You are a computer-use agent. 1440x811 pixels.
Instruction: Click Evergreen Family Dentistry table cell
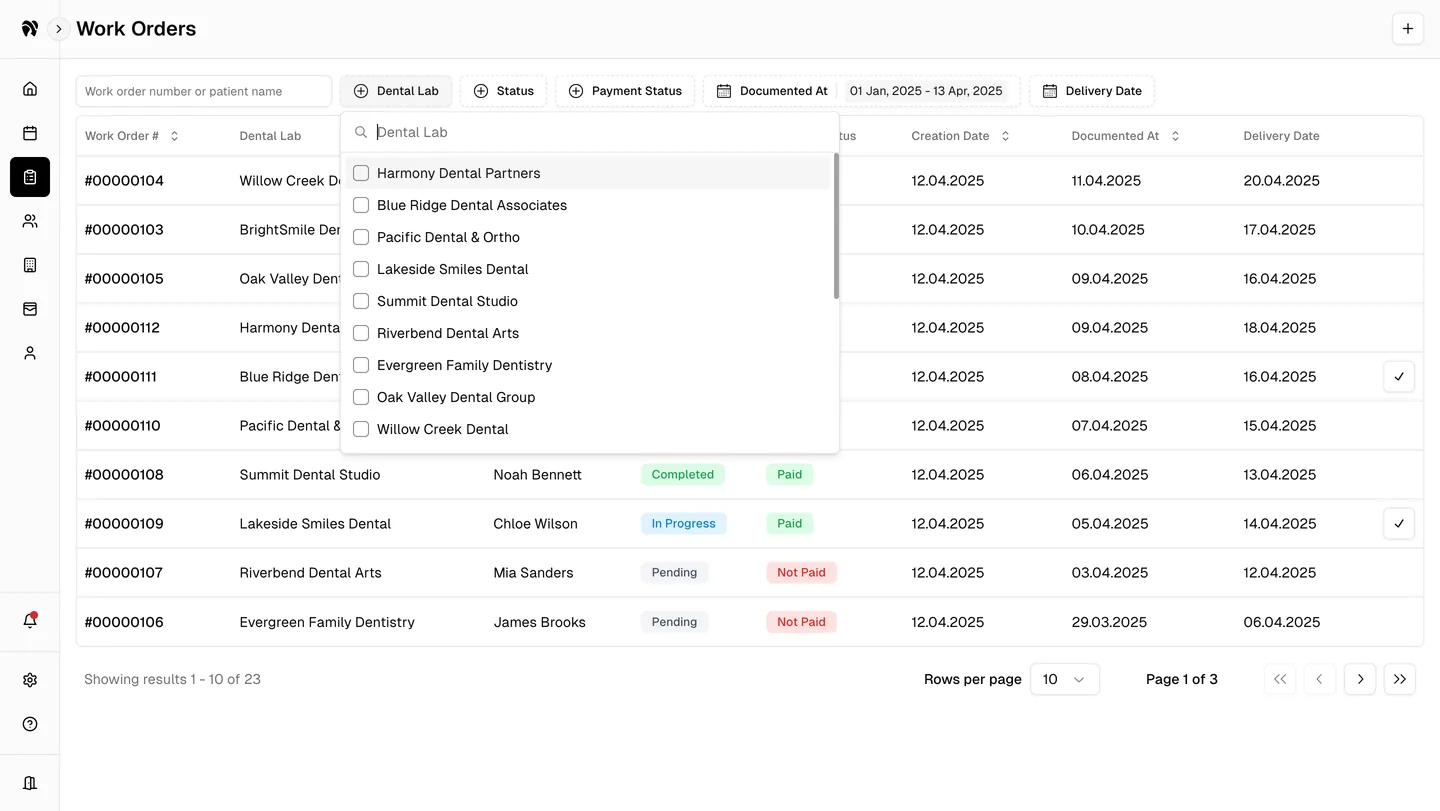click(327, 622)
